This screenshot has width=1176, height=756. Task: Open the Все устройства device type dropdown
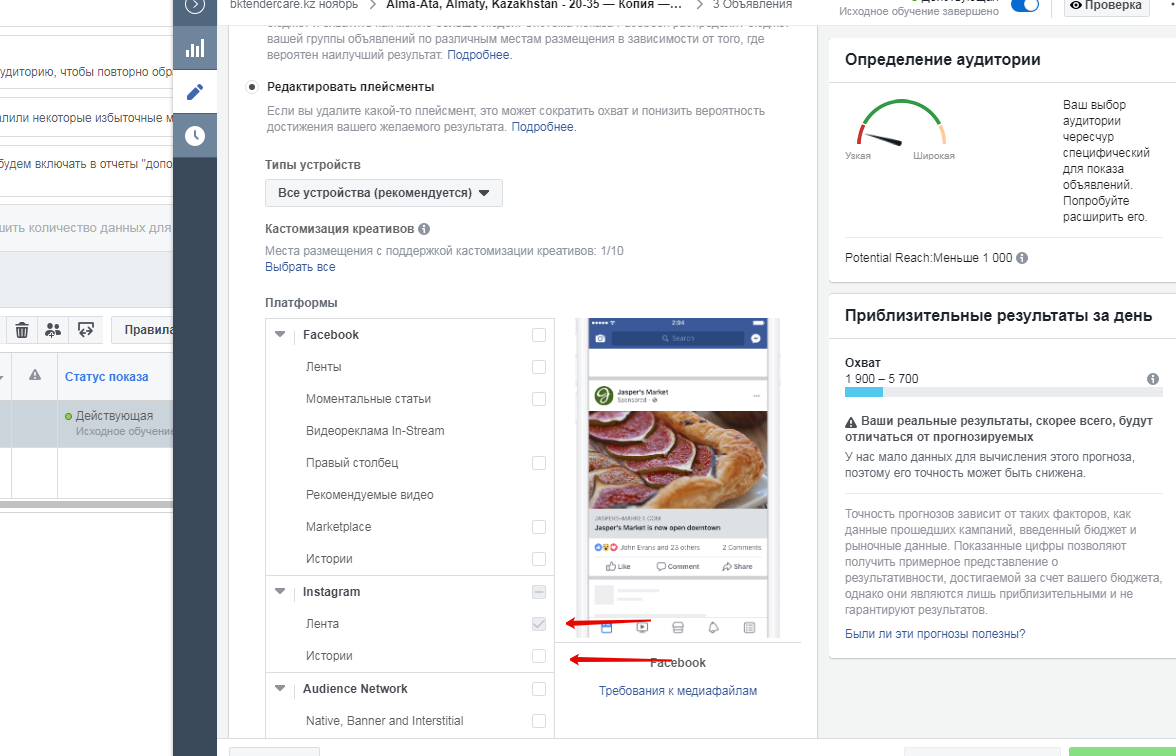point(384,193)
